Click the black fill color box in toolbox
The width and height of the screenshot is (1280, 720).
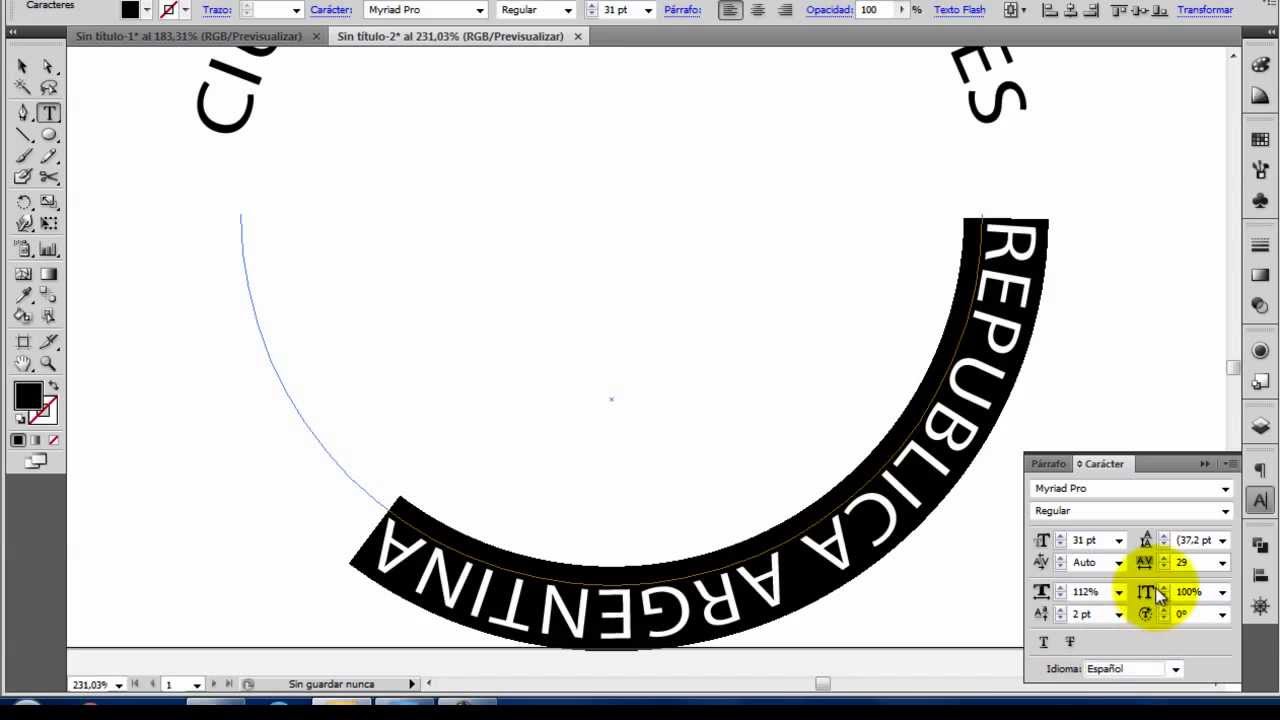tap(27, 396)
